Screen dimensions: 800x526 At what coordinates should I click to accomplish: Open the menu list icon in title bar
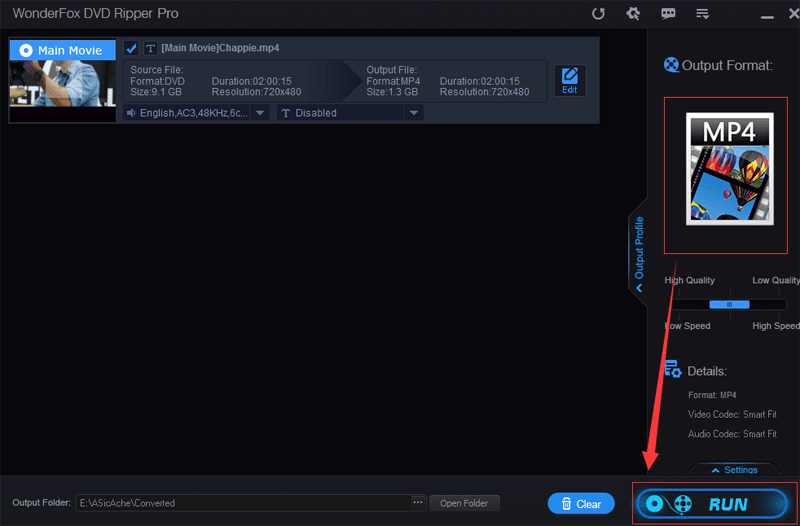pos(703,14)
